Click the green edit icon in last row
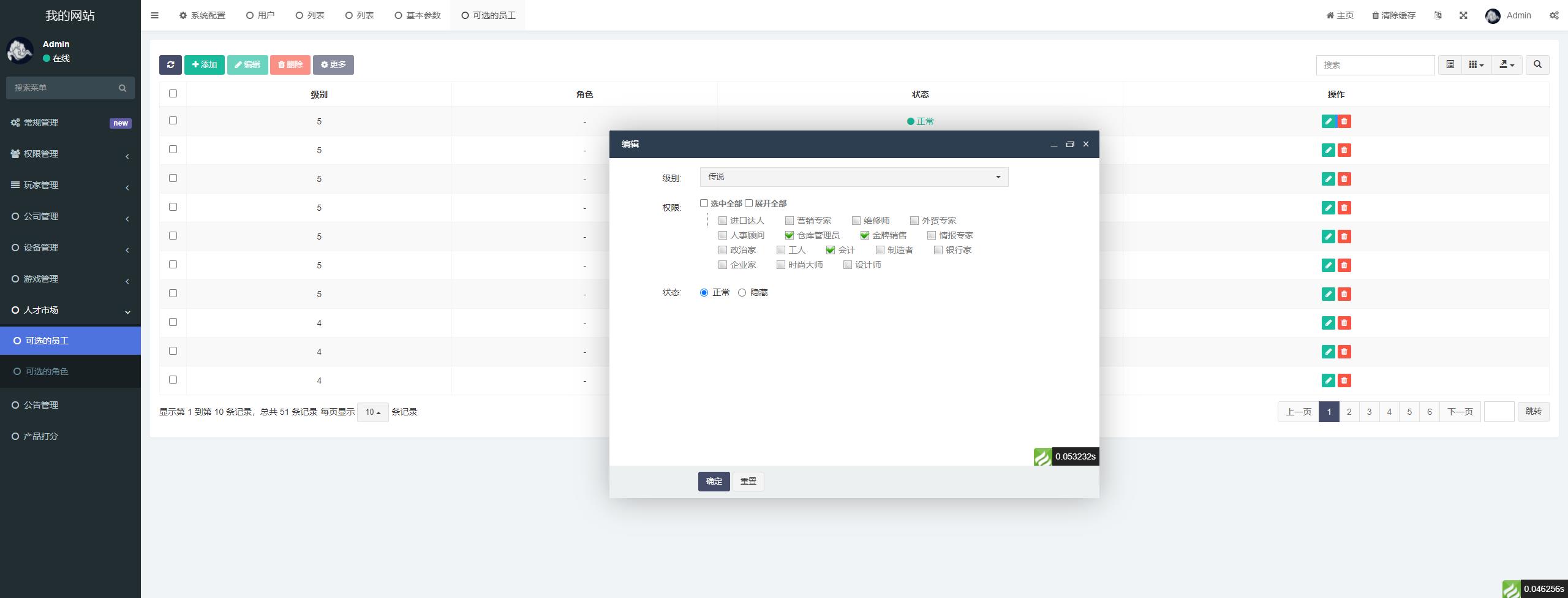This screenshot has height=598, width=1568. [1328, 380]
